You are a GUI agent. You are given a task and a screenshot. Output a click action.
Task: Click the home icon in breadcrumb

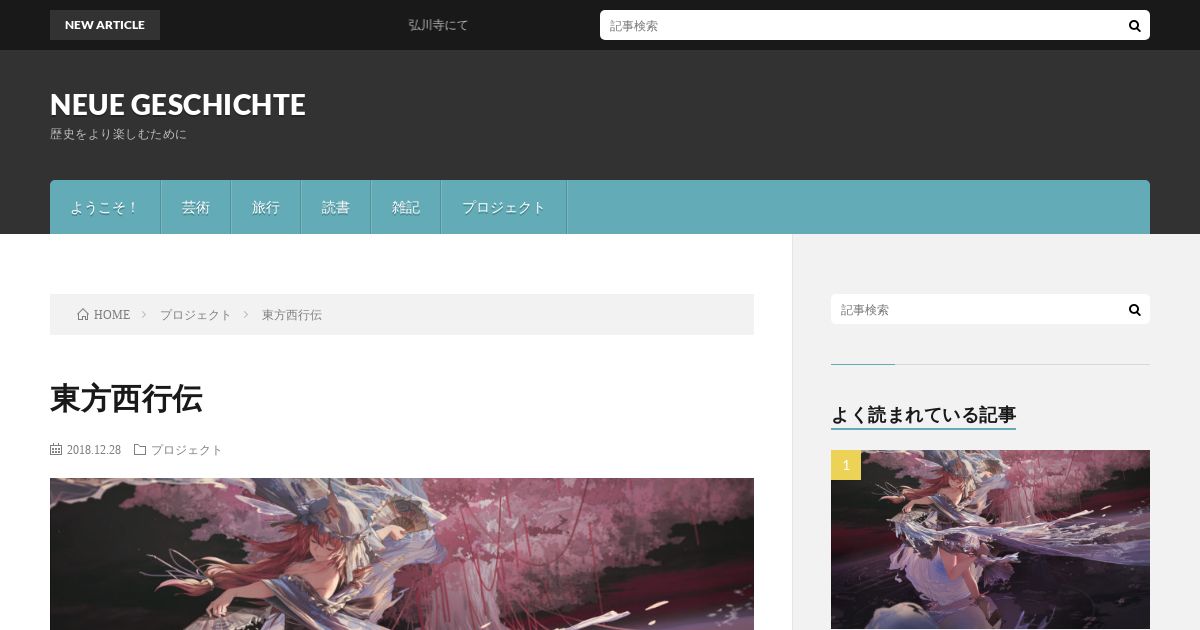click(x=83, y=314)
